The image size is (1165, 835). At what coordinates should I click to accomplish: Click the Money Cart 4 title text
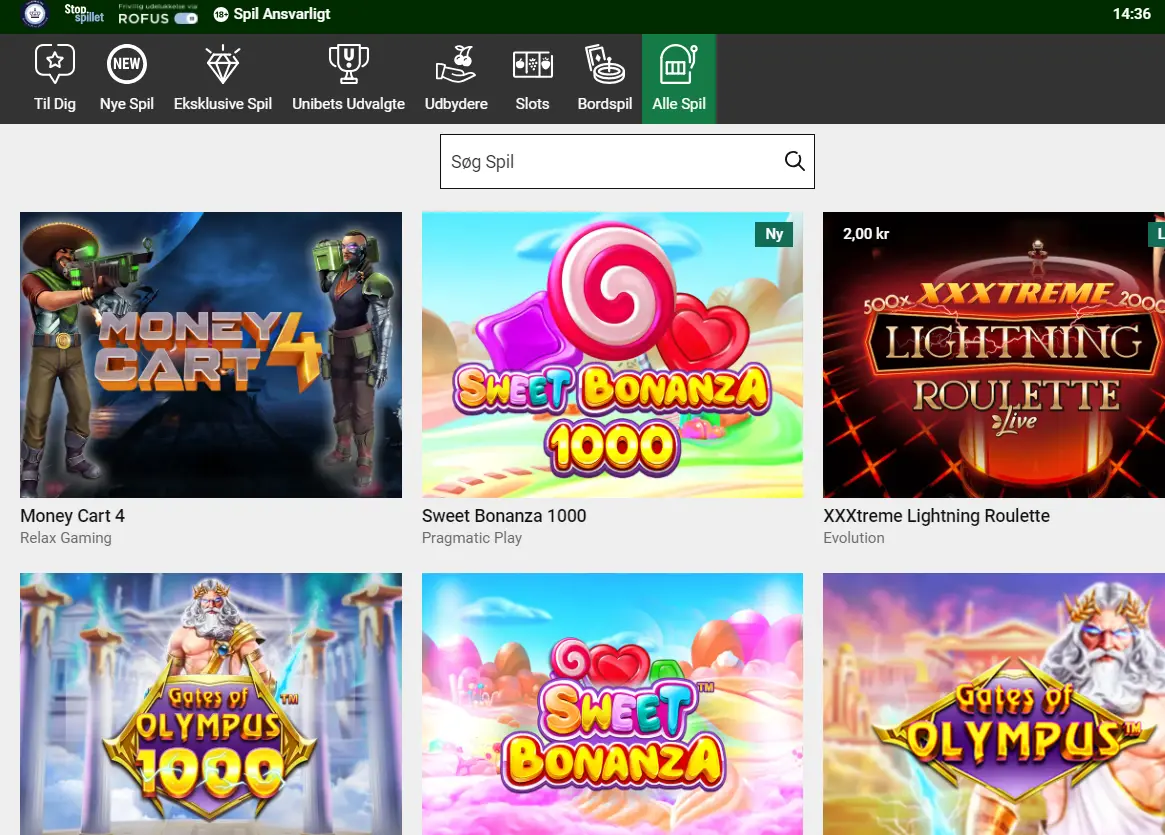(72, 516)
